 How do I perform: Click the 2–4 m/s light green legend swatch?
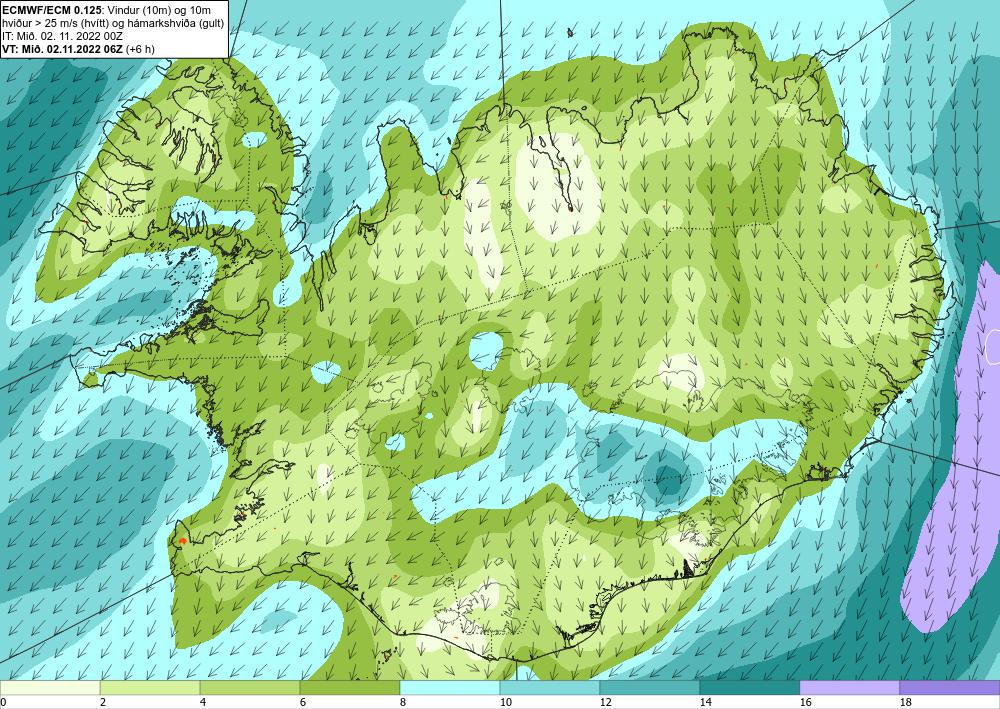150,687
